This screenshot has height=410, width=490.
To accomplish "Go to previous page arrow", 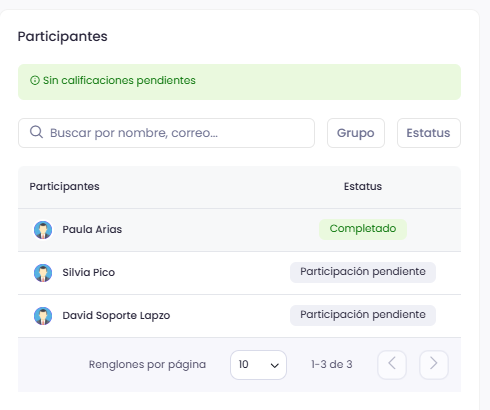I will [x=392, y=365].
